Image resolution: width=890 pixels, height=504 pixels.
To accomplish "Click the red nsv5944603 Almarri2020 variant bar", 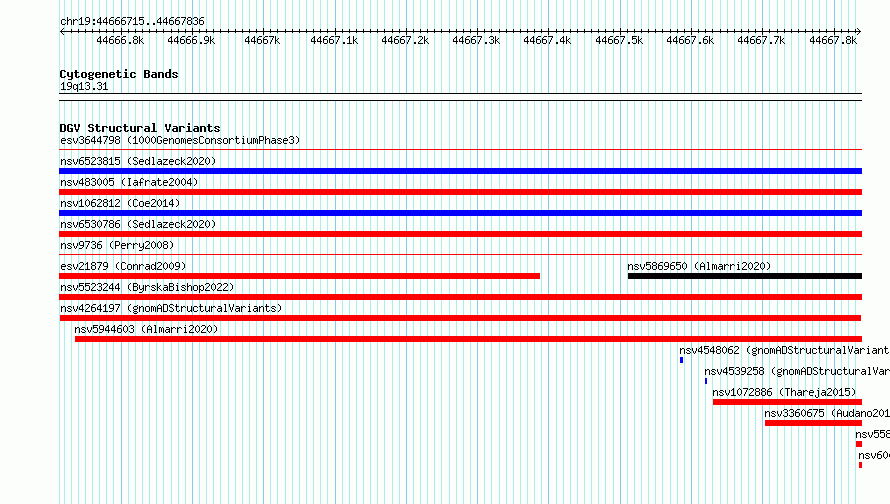I will tap(468, 339).
